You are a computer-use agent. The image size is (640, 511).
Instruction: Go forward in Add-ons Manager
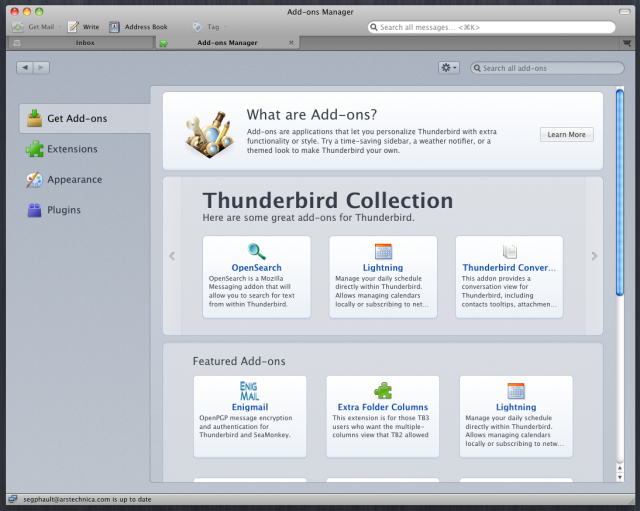(x=41, y=67)
